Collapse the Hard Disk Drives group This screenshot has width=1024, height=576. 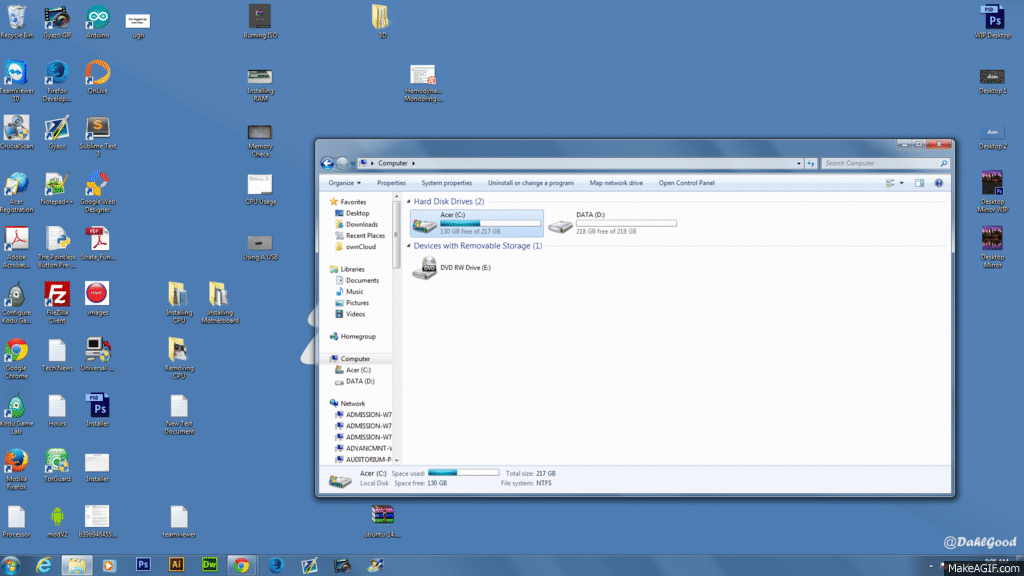tap(410, 202)
